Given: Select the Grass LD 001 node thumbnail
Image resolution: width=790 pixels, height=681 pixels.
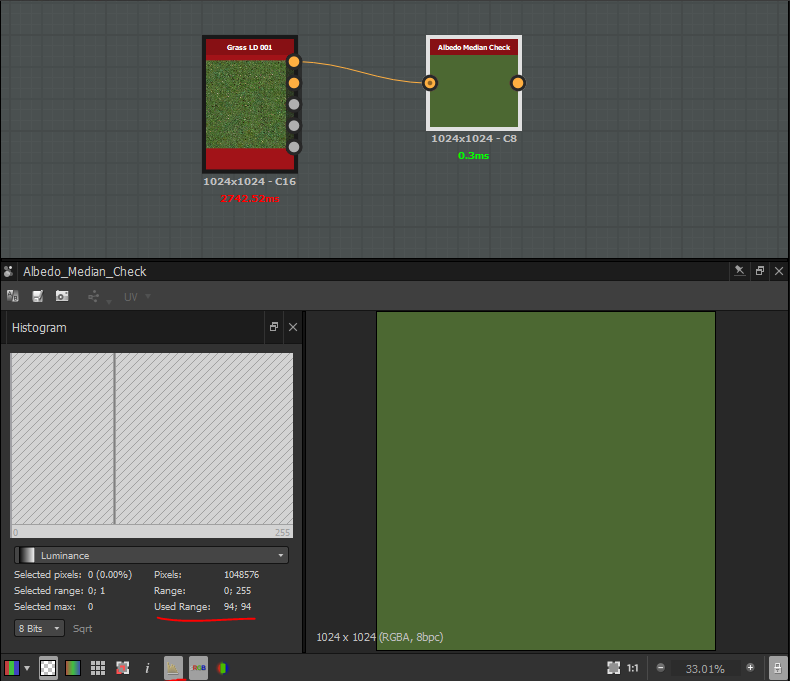Looking at the screenshot, I should coord(249,103).
